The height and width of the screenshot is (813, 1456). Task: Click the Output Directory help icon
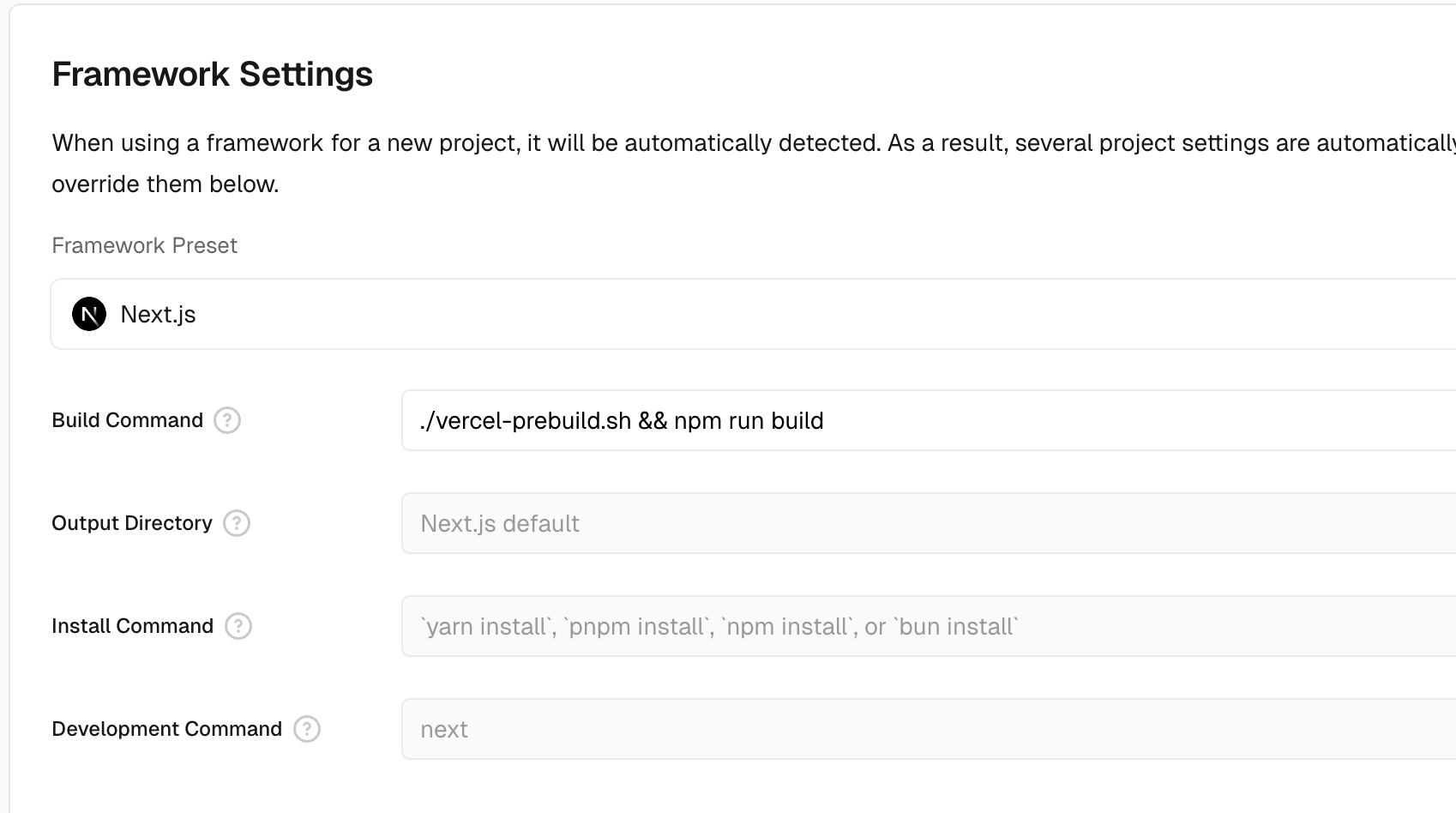pyautogui.click(x=237, y=523)
